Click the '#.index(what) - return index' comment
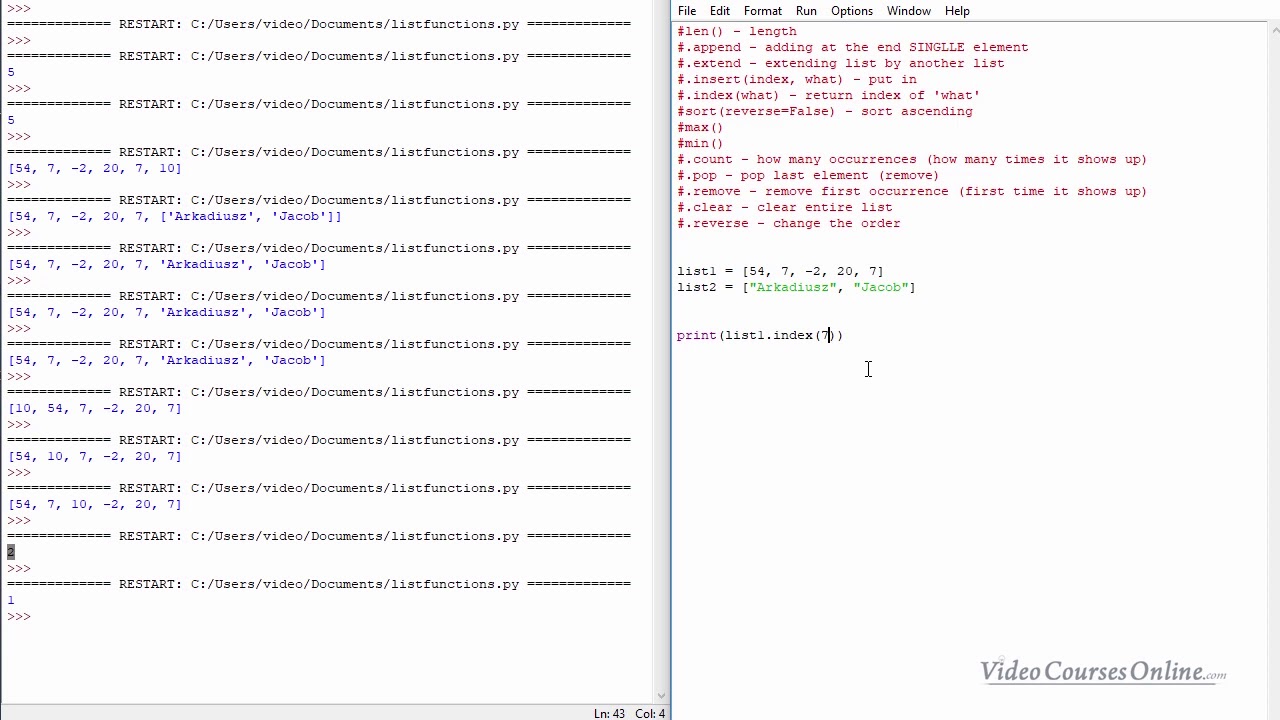 pyautogui.click(x=829, y=95)
